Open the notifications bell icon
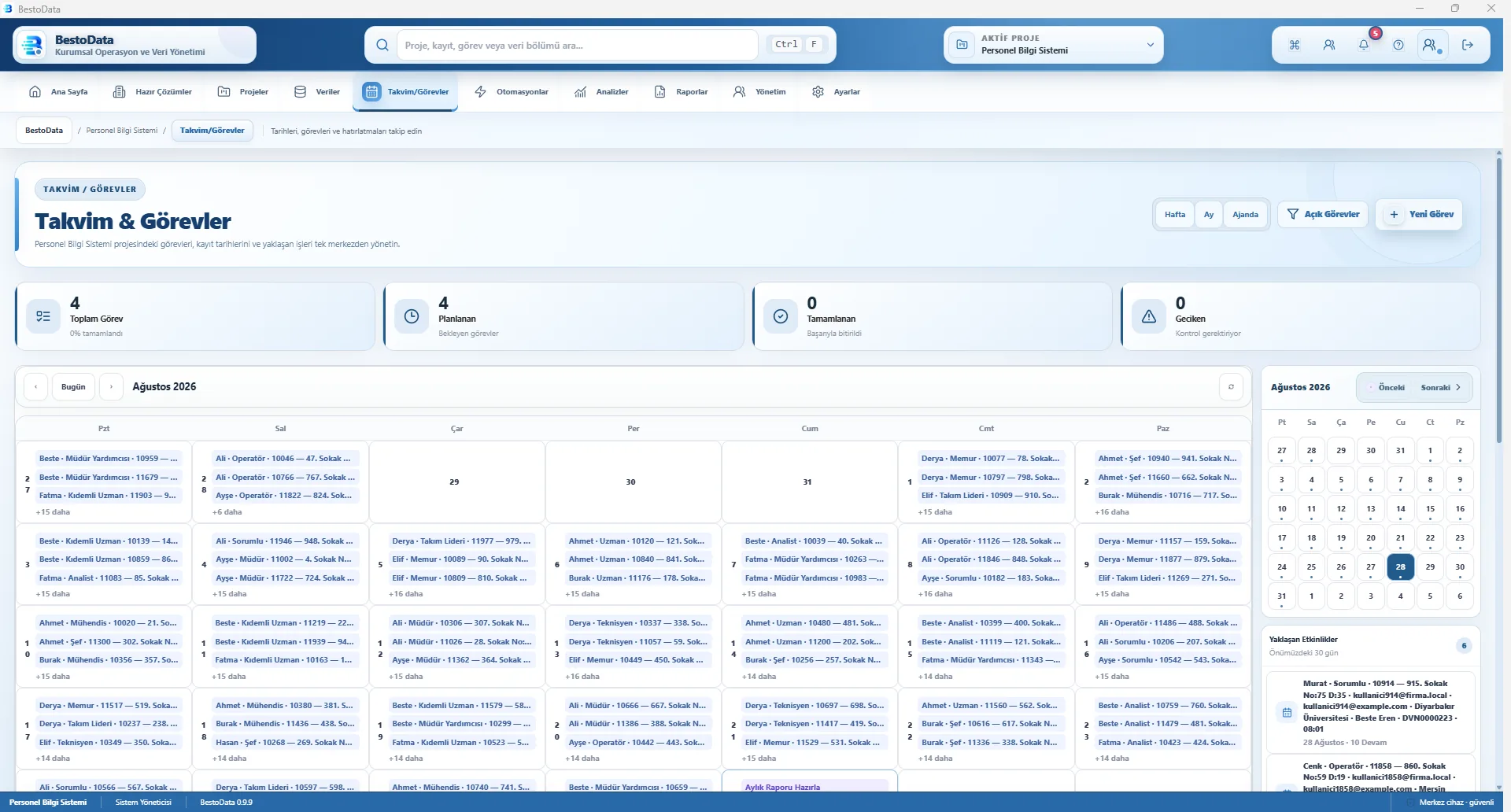The height and width of the screenshot is (812, 1511). point(1363,45)
